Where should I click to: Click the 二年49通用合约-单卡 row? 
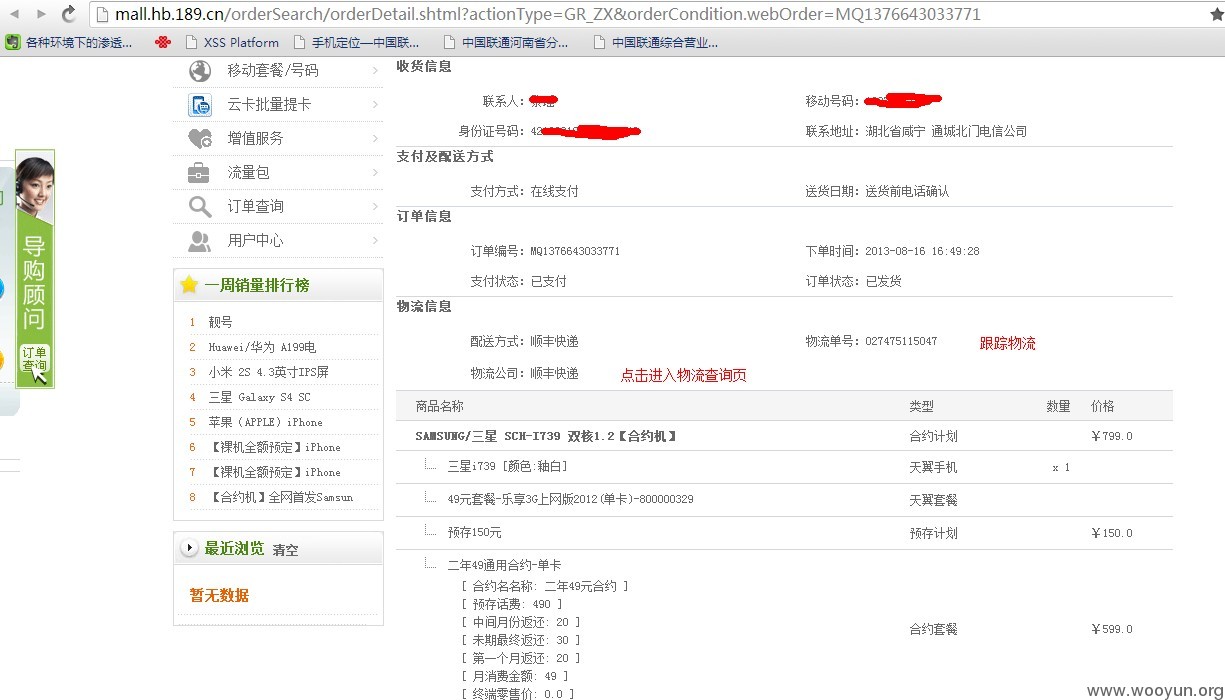pyautogui.click(x=504, y=565)
